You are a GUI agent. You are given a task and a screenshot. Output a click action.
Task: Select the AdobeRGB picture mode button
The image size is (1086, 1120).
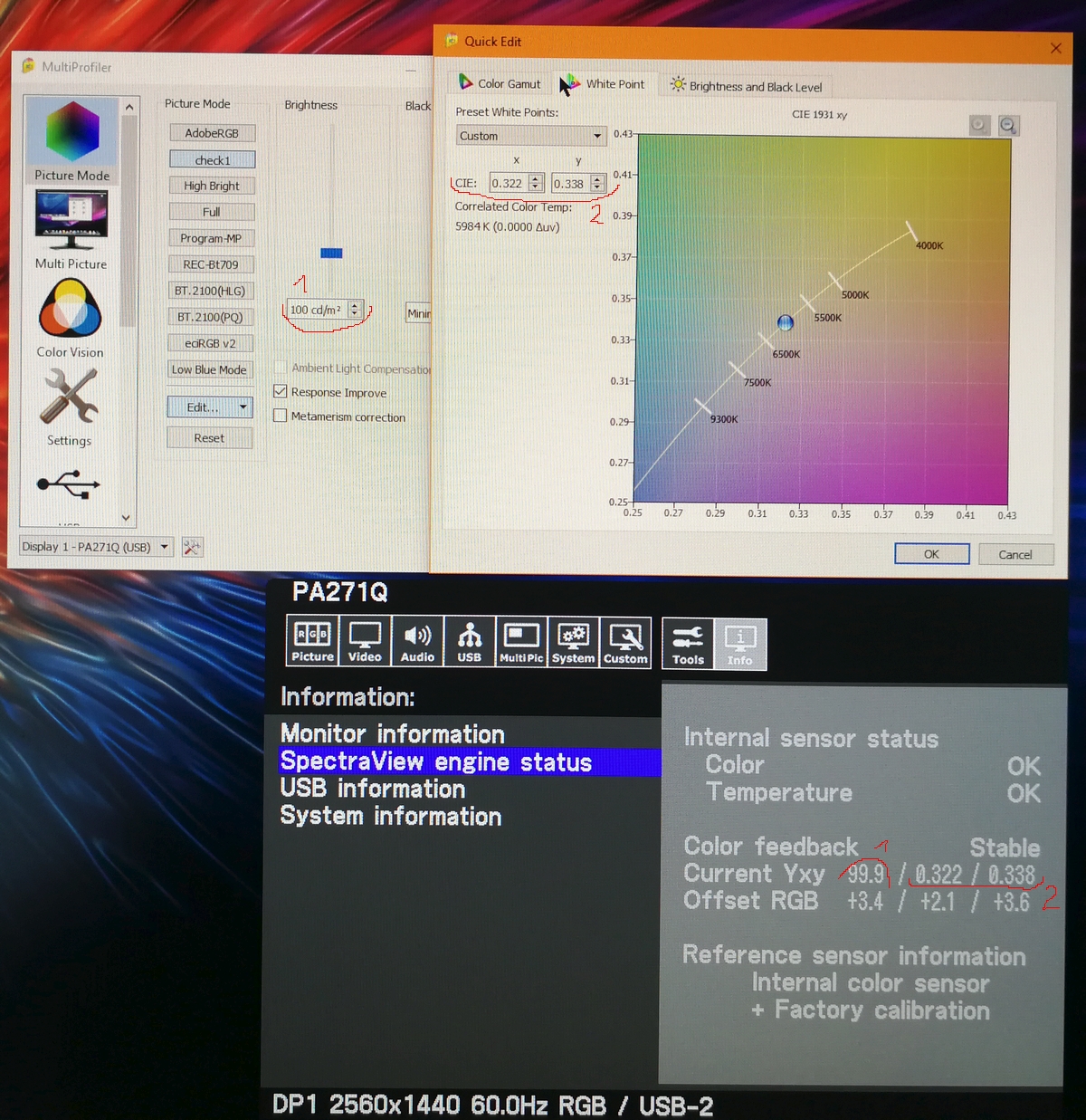pos(212,133)
